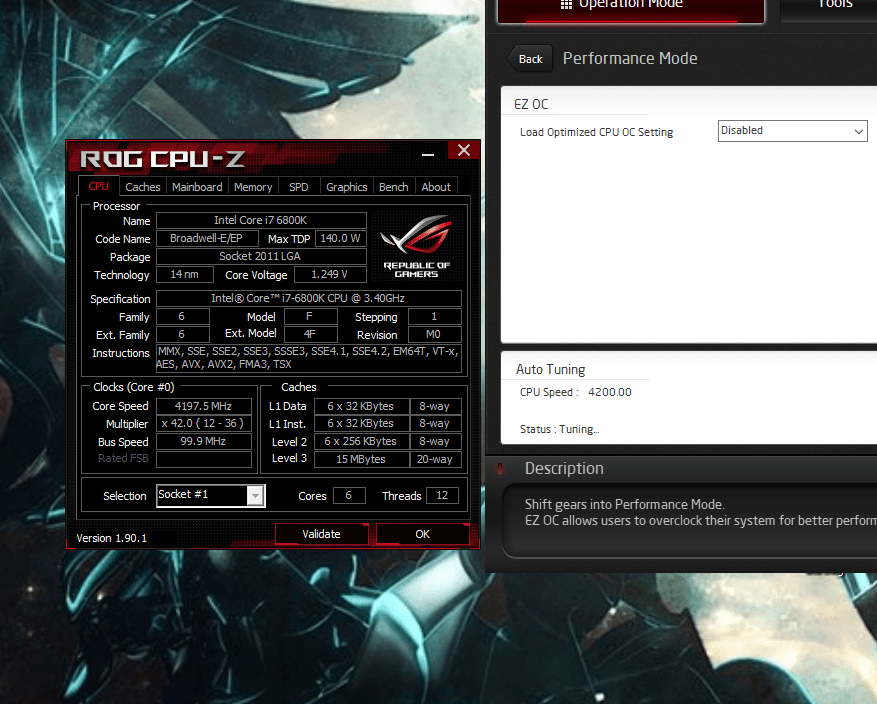This screenshot has width=877, height=704.
Task: Click the Description panel header
Action: [x=564, y=468]
